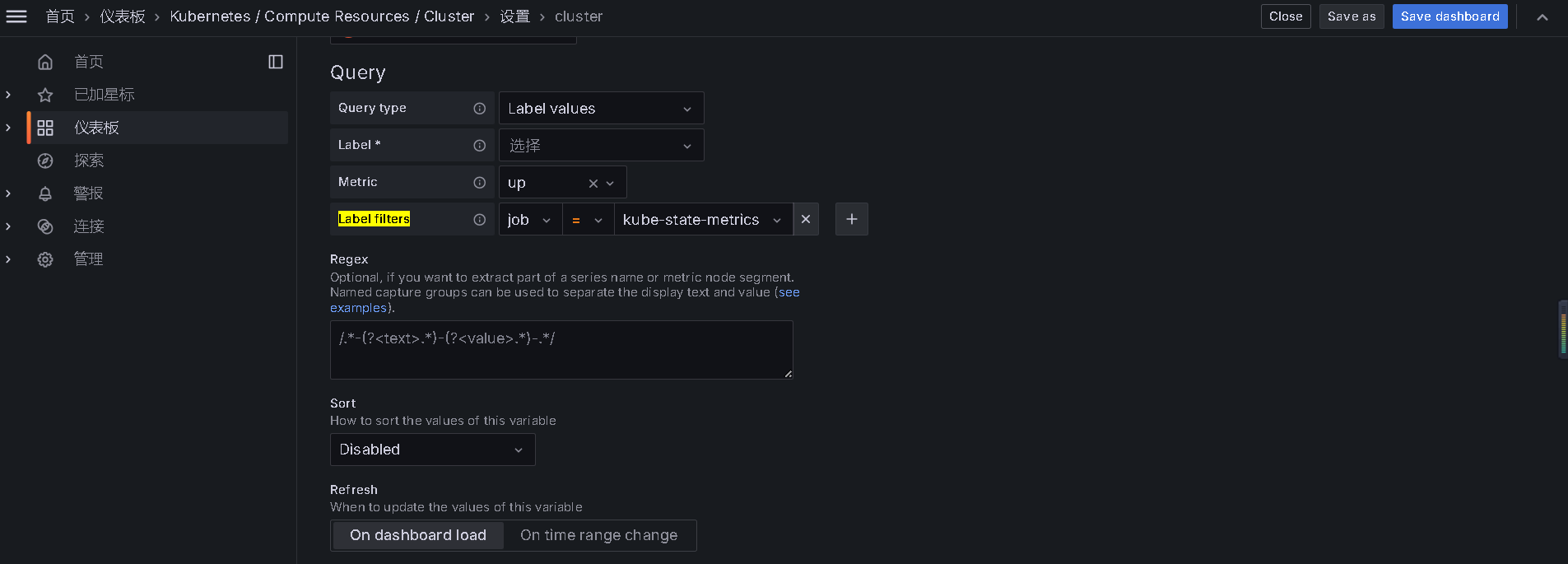Viewport: 1568px width, 564px height.
Task: Open the hamburger main menu
Action: click(16, 16)
